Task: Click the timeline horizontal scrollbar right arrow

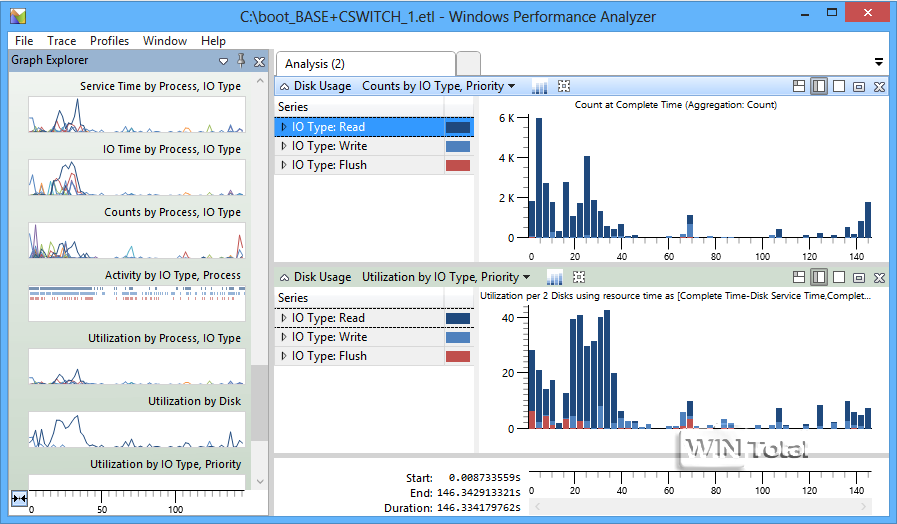Action: pyautogui.click(x=863, y=506)
